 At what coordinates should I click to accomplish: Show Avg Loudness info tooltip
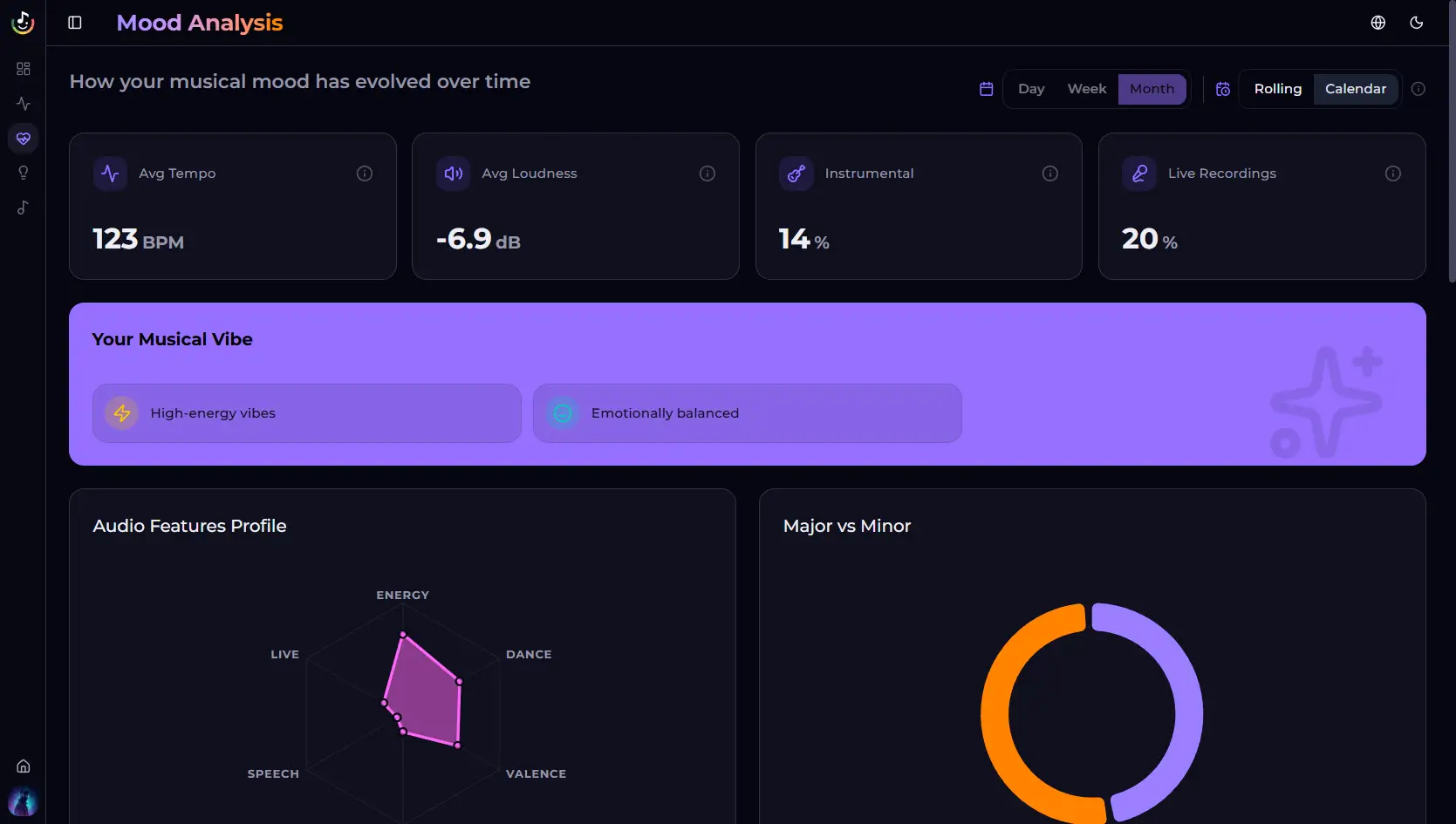(707, 174)
